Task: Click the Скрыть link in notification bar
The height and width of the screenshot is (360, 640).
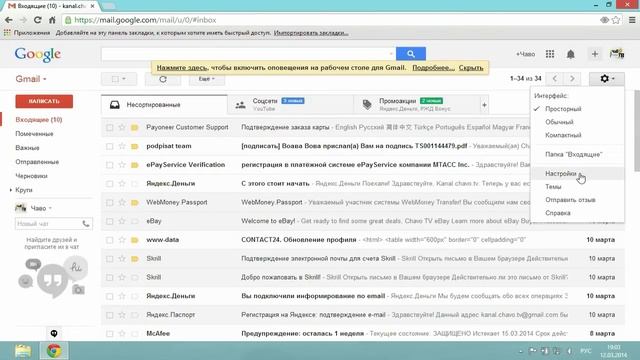Action: (471, 68)
